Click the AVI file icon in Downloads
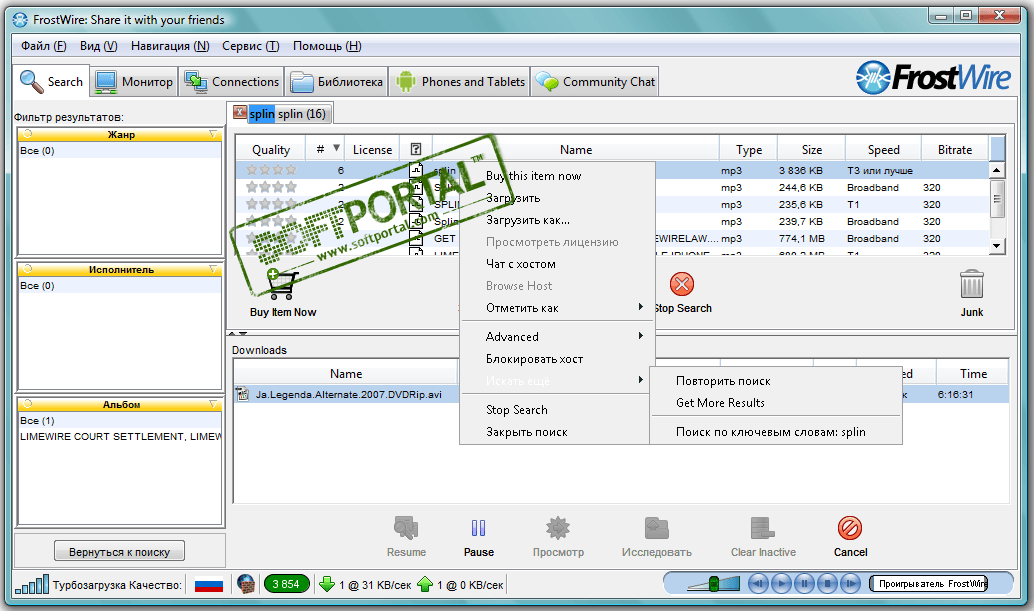1034x611 pixels. (x=243, y=394)
